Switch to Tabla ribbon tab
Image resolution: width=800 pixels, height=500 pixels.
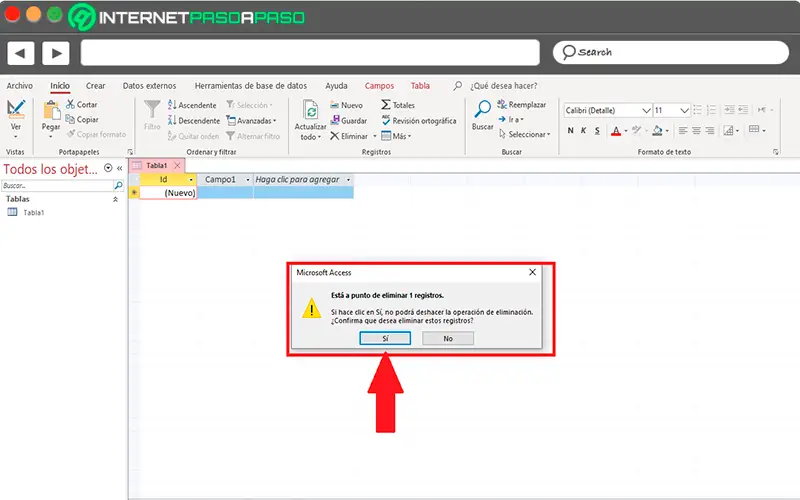point(420,86)
